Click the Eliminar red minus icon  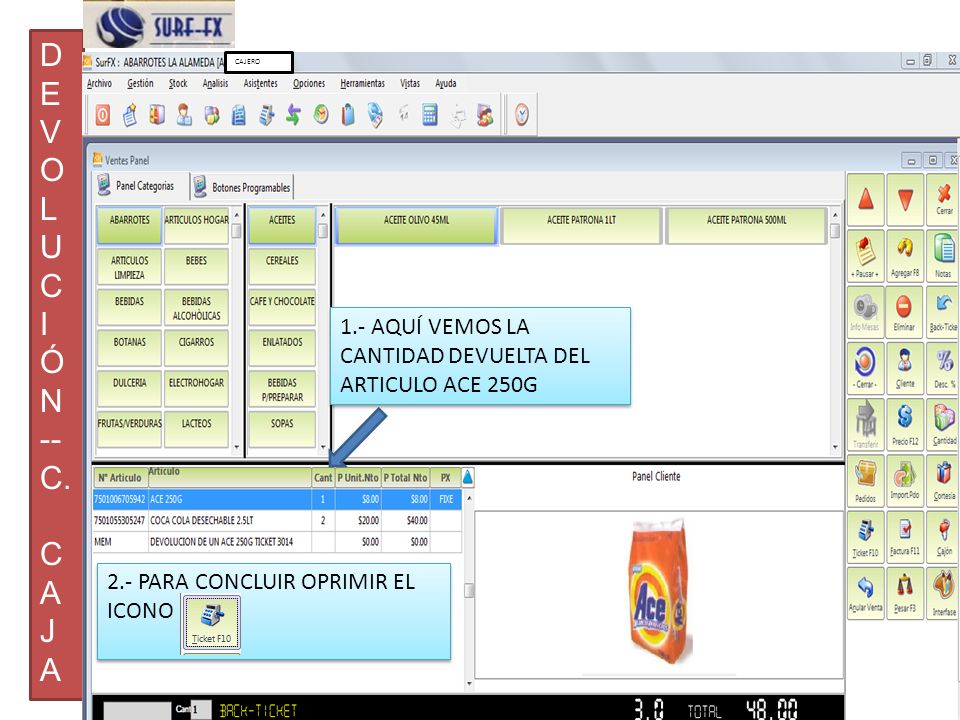(x=905, y=312)
